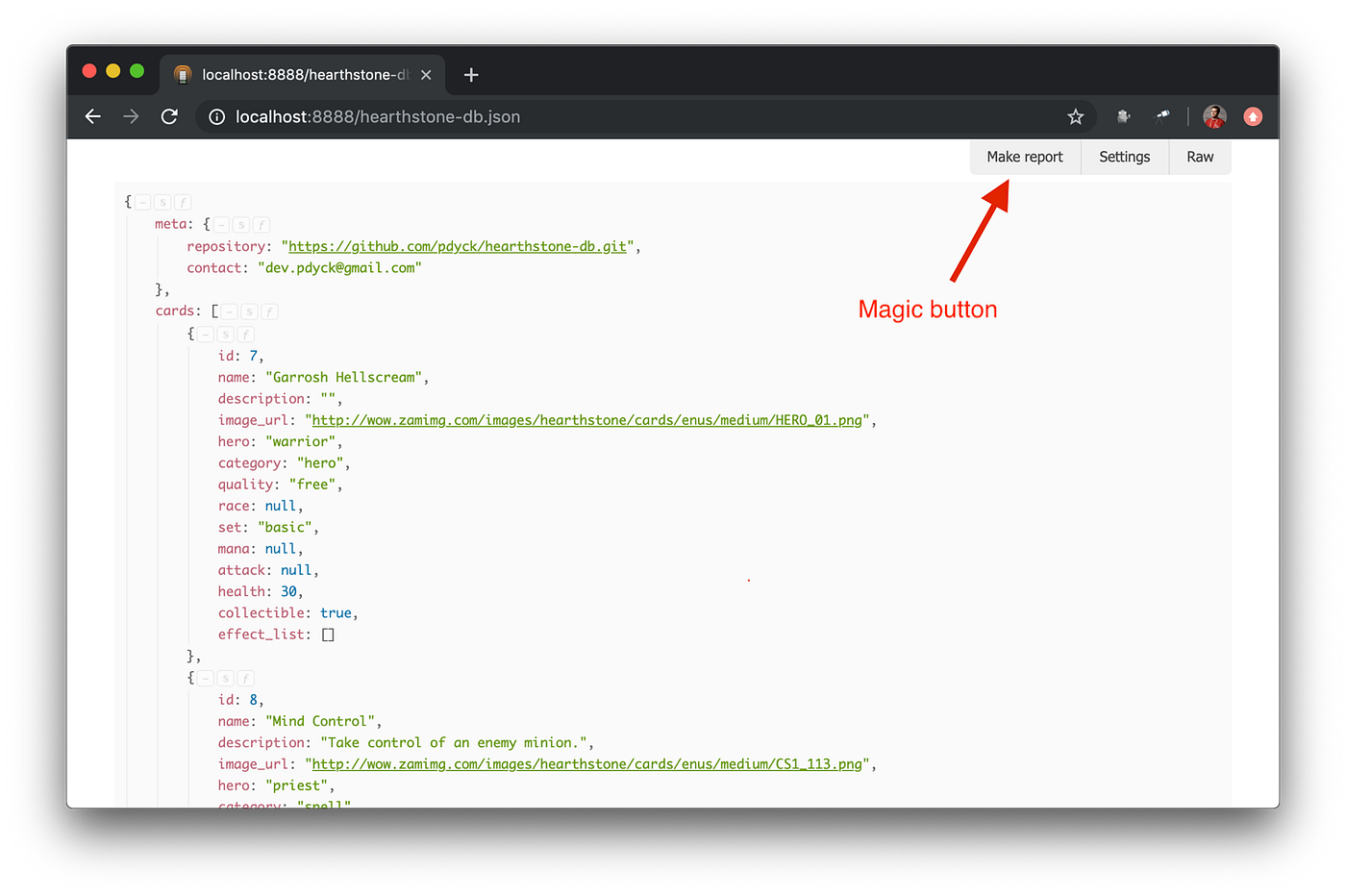Click the hero value "warrior"
Viewport: 1346px width, 896px height.
(301, 442)
